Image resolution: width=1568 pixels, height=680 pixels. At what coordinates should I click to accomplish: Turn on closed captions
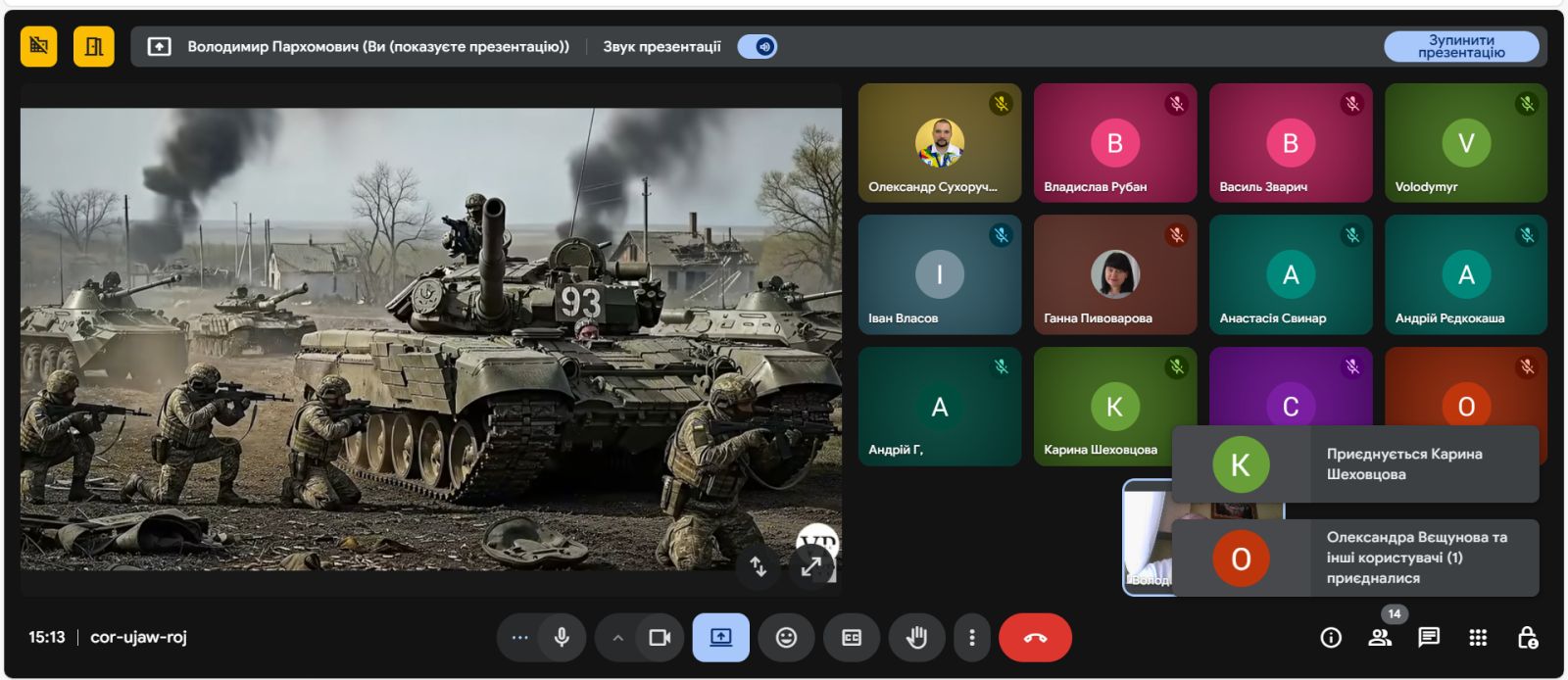852,638
